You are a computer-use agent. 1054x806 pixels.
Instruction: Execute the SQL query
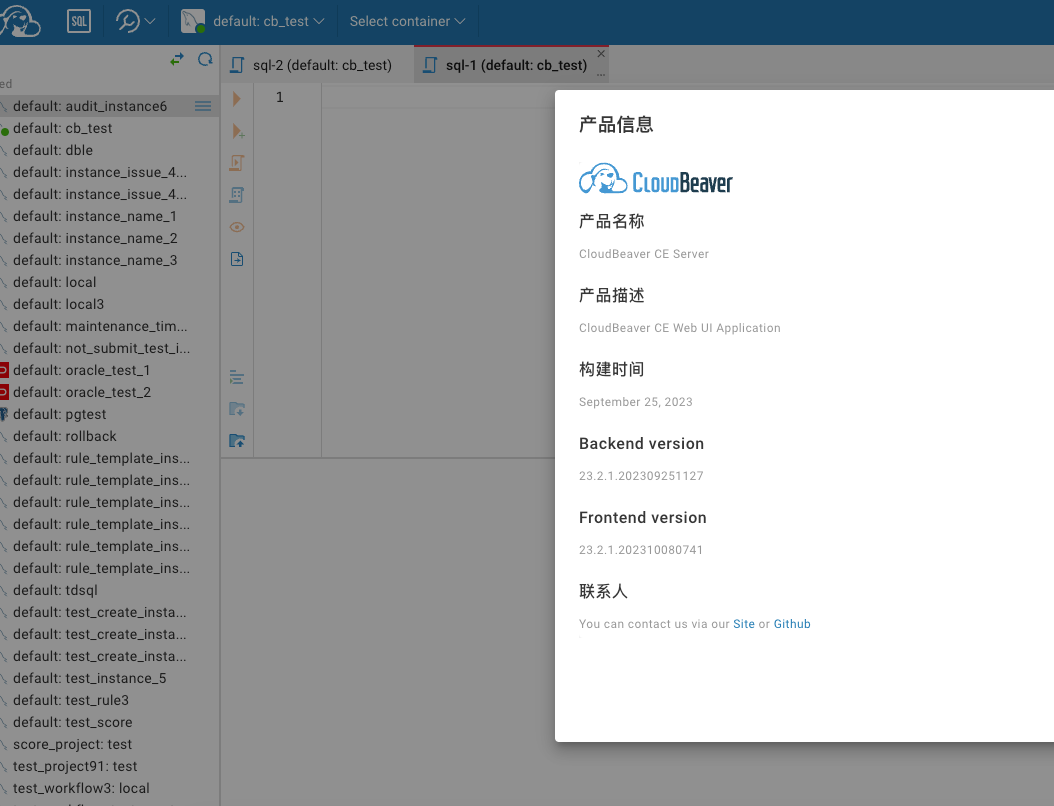click(x=237, y=98)
